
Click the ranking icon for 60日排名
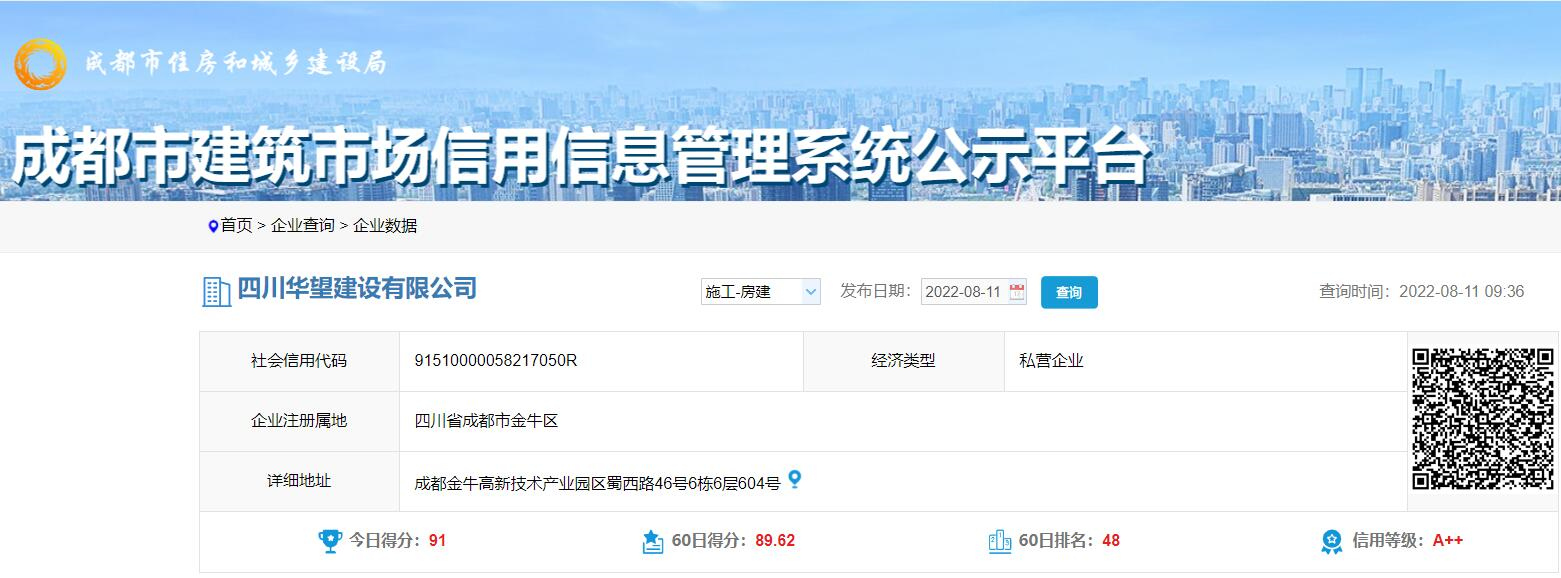coord(999,541)
